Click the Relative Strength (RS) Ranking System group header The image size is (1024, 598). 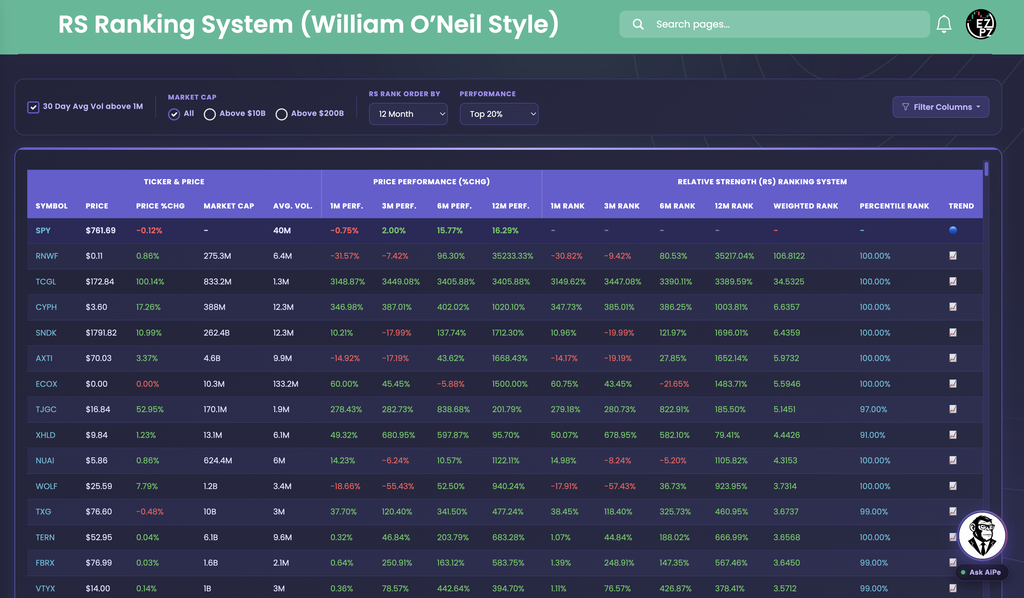pyautogui.click(x=762, y=181)
